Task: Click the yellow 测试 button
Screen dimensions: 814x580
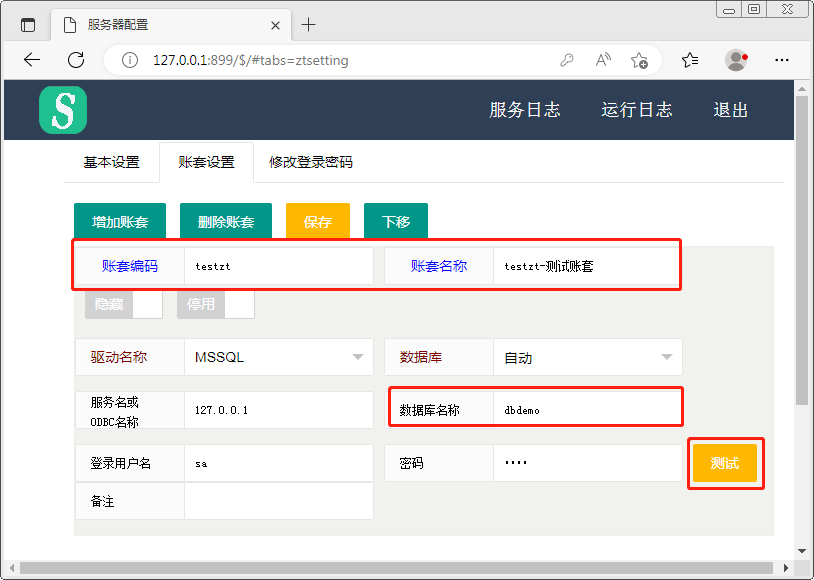Action: (x=725, y=463)
